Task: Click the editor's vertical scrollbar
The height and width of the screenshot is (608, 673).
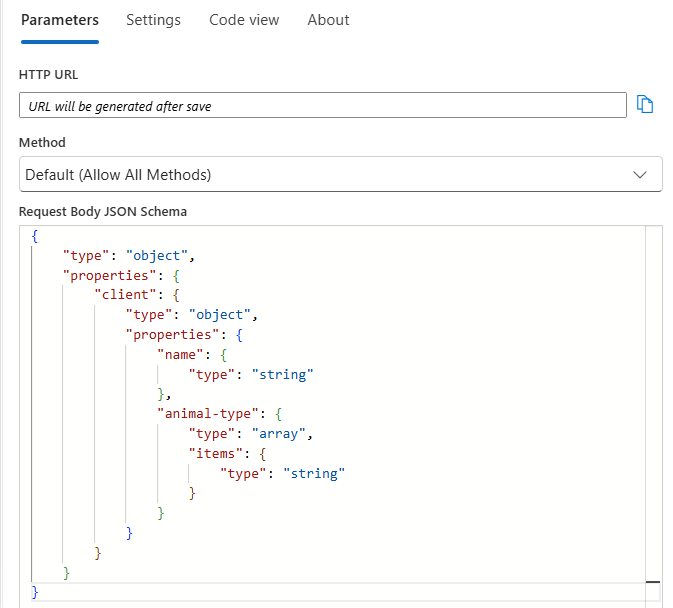Action: [653, 400]
